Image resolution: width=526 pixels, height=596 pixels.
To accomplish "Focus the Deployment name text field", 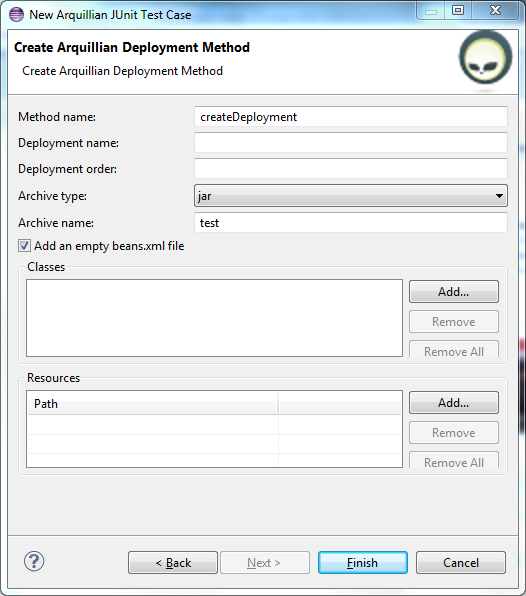I will pos(350,143).
